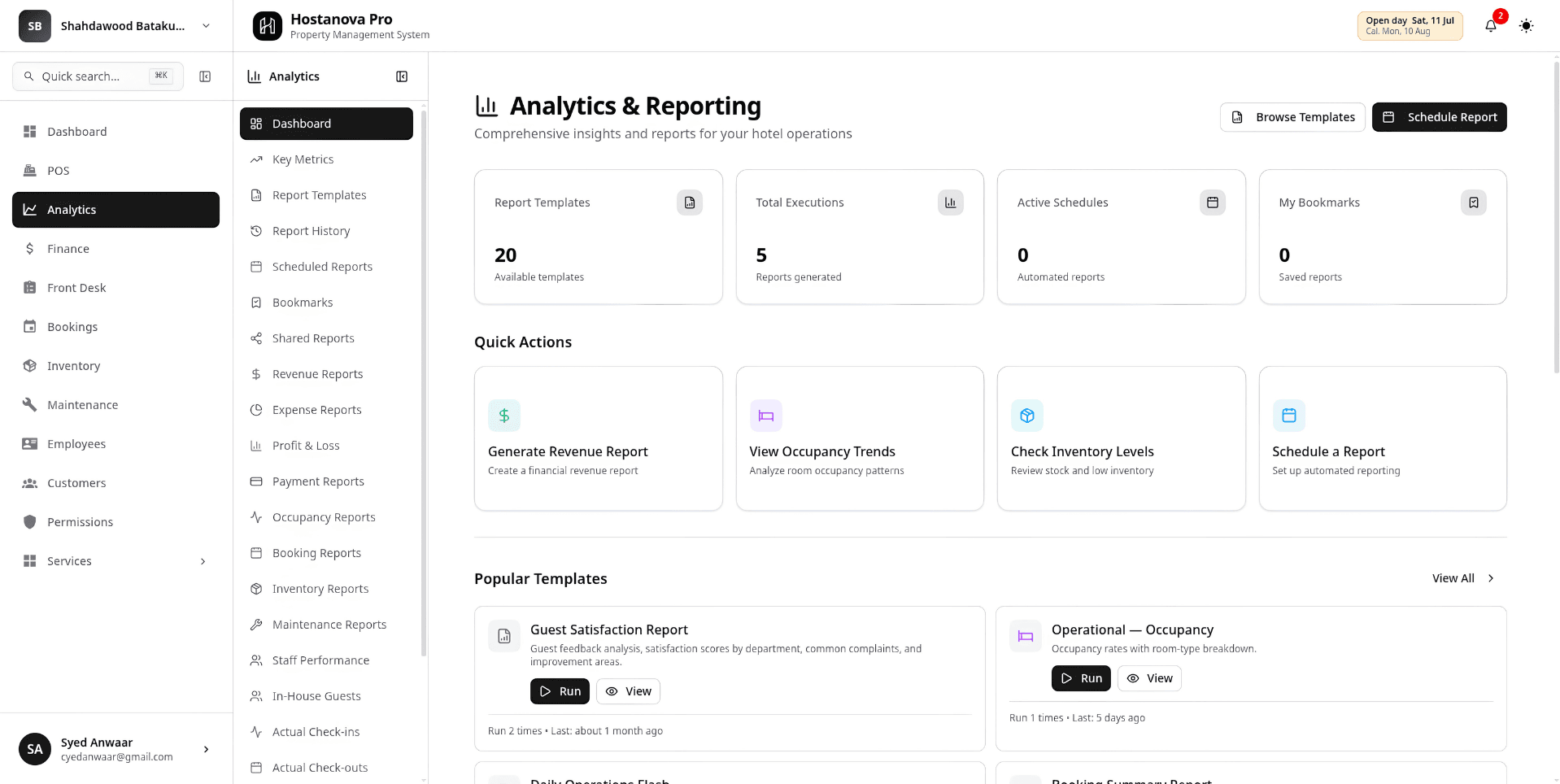The height and width of the screenshot is (784, 1560).
Task: Open Revenue Reports
Action: tap(326, 374)
